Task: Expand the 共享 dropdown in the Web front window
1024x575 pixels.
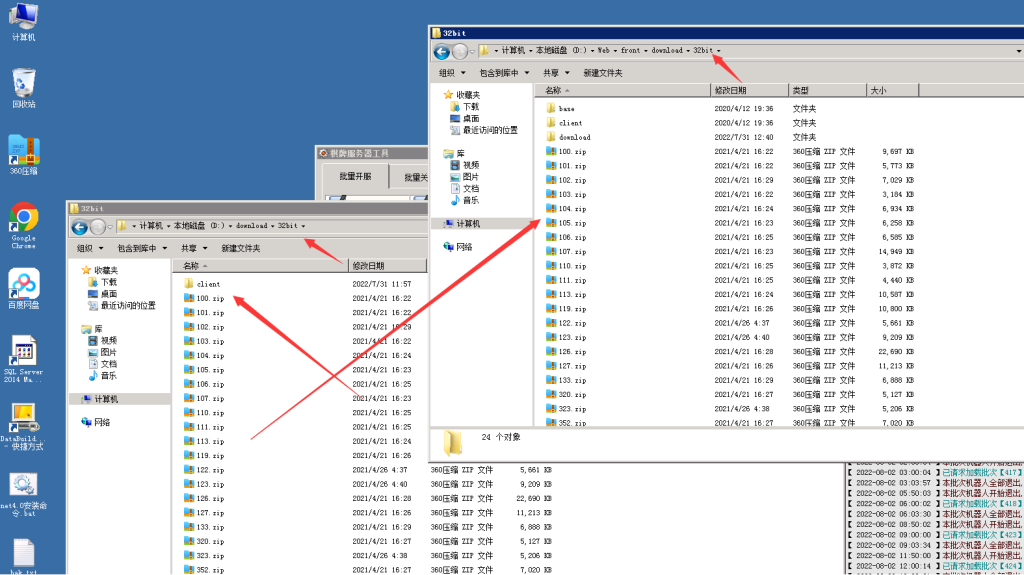Action: click(x=555, y=73)
